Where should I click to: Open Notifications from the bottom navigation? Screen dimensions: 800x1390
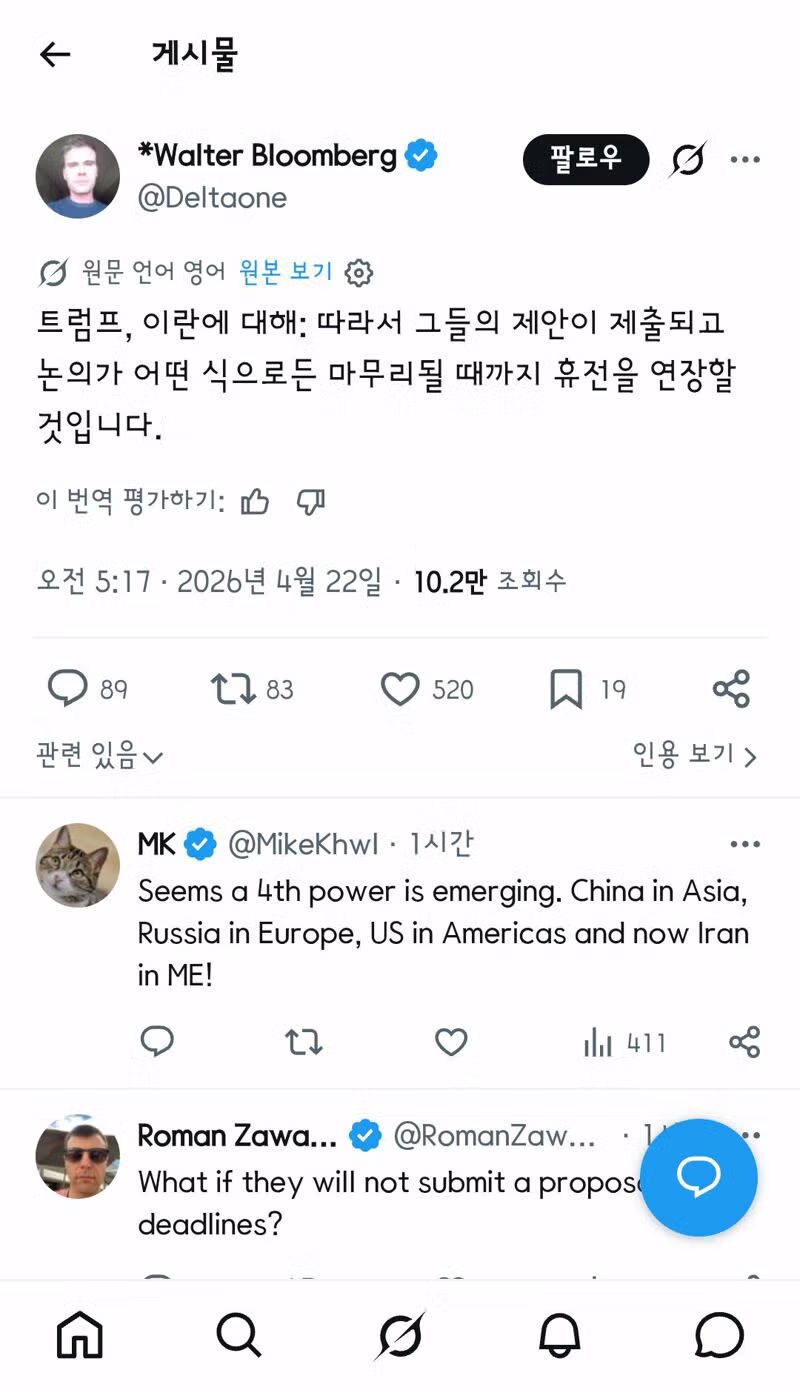tap(559, 1335)
